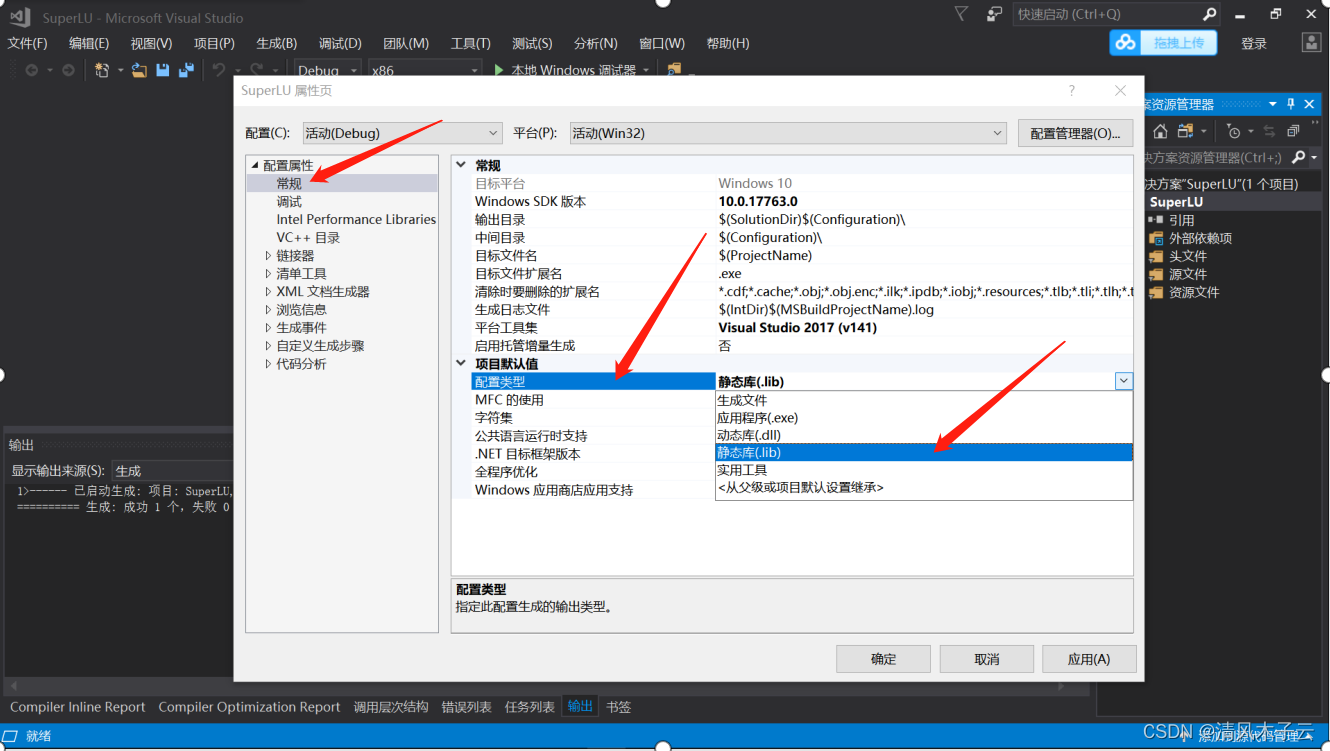
Task: Click the Quick Launch magnifier icon
Action: (1209, 14)
